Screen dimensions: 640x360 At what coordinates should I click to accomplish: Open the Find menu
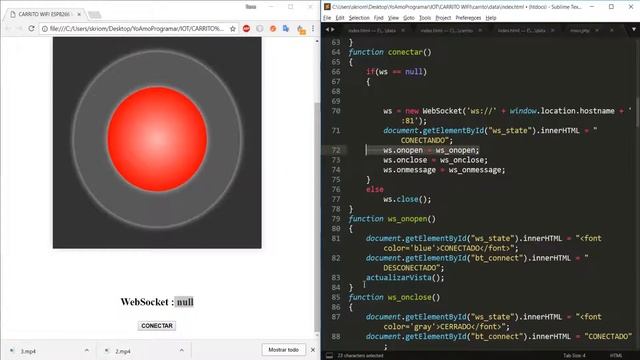point(378,18)
